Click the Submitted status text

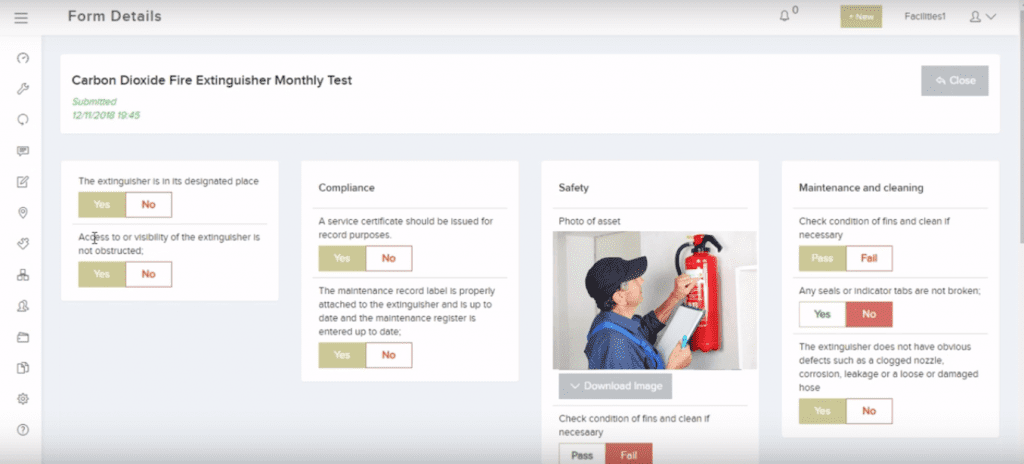click(94, 102)
